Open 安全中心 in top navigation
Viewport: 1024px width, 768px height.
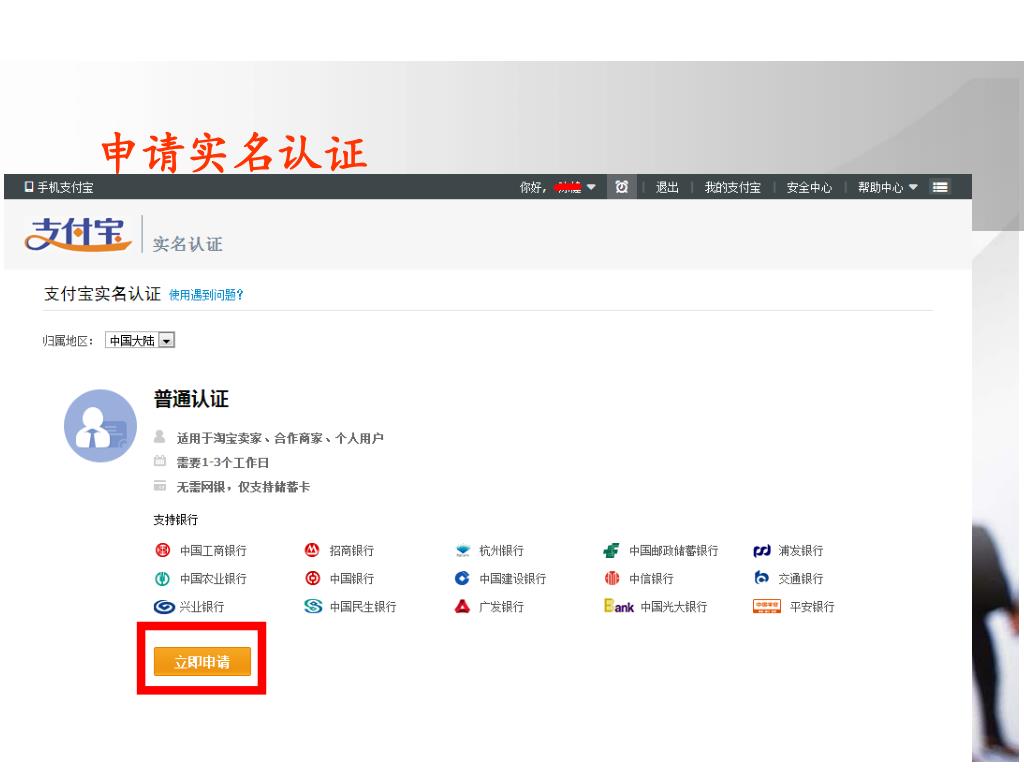[x=809, y=187]
